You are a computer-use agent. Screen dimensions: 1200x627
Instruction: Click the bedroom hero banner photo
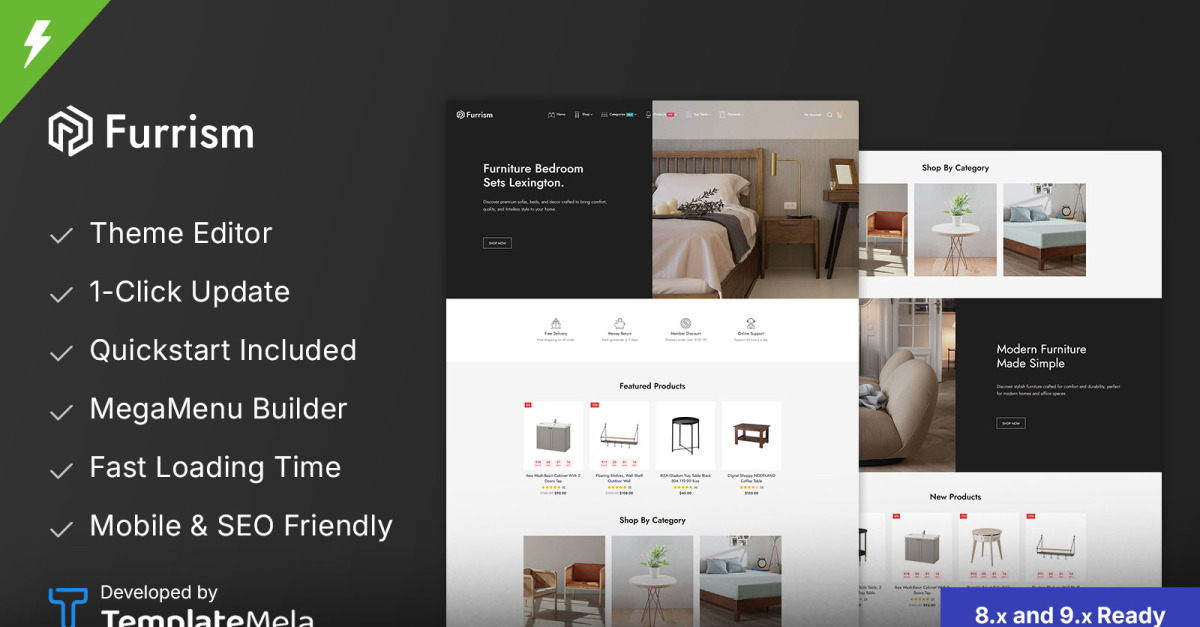755,199
